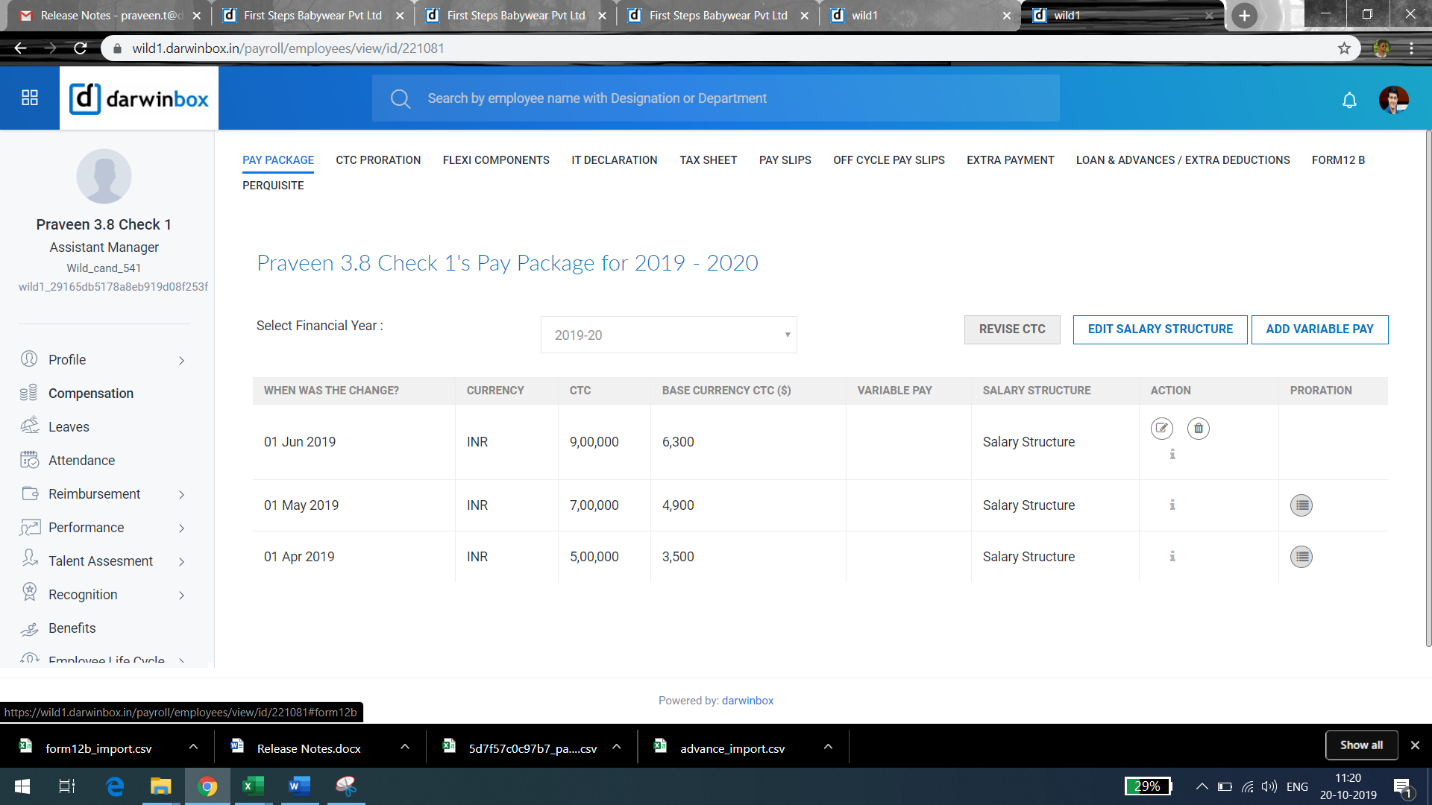This screenshot has height=805, width=1432.
Task: Open the notifications bell
Action: 1349,99
